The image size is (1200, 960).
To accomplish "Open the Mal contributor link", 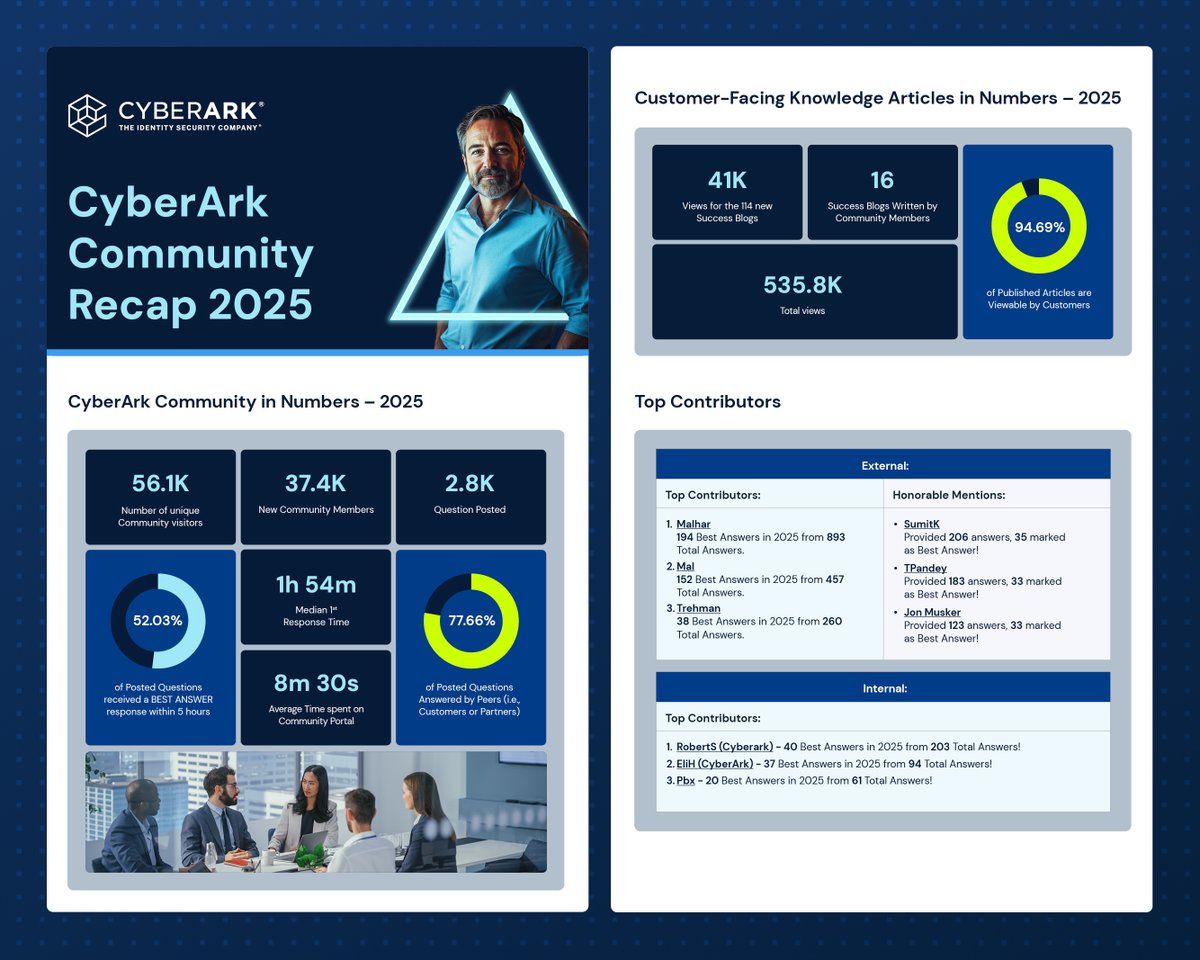I will click(685, 567).
